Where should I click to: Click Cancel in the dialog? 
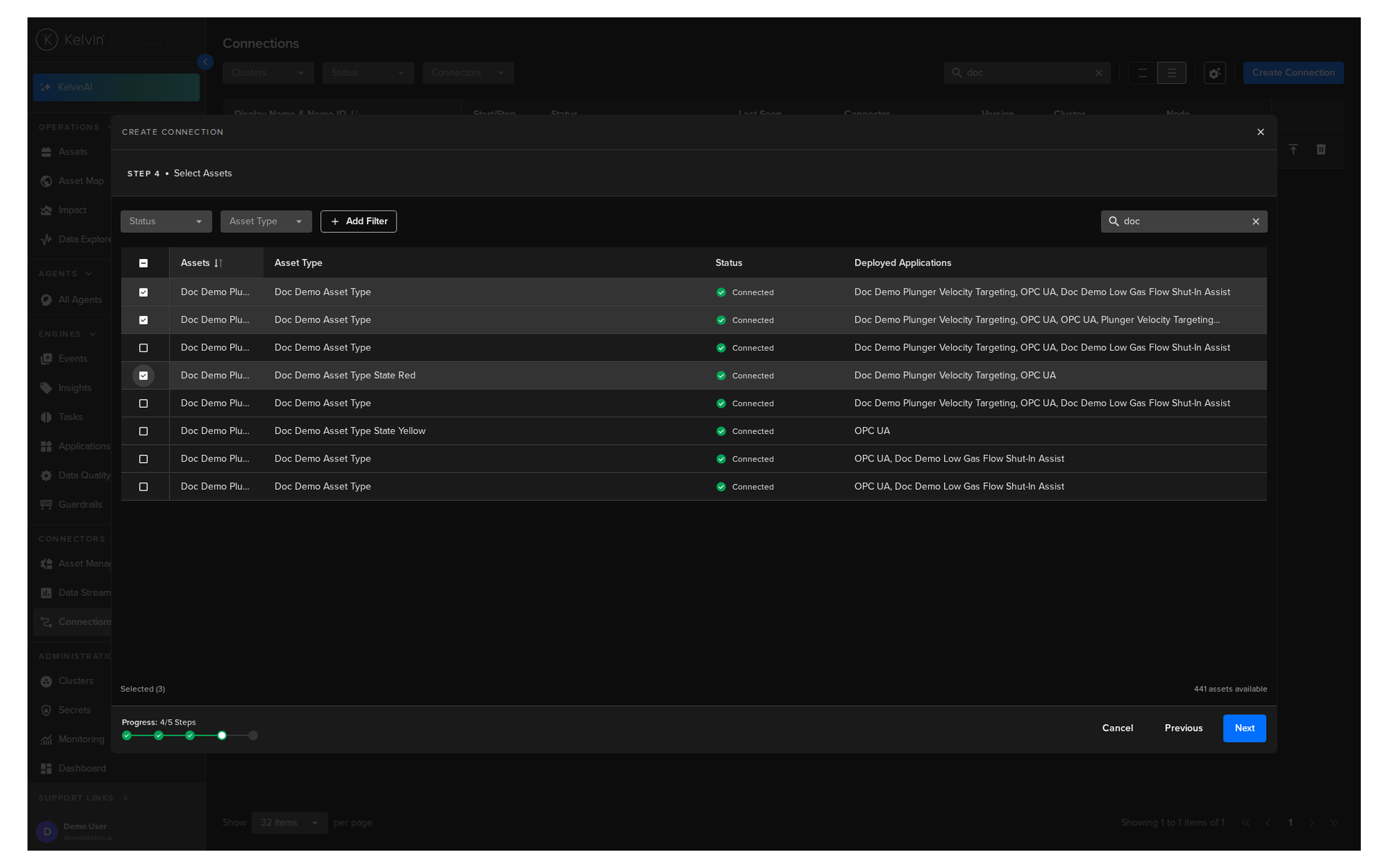[1117, 728]
